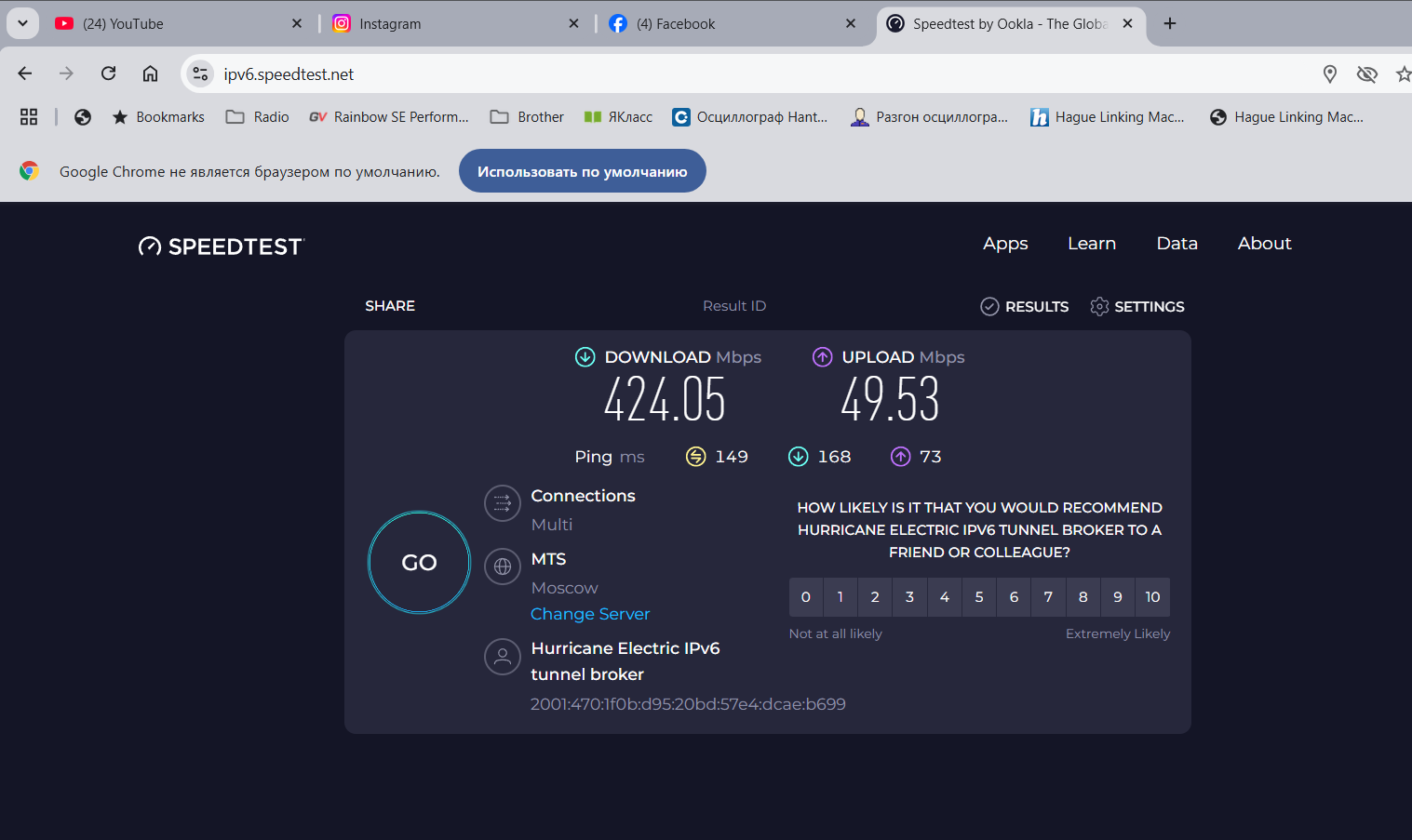Click the upload ping icon beside 73
1412x840 pixels.
coord(900,457)
